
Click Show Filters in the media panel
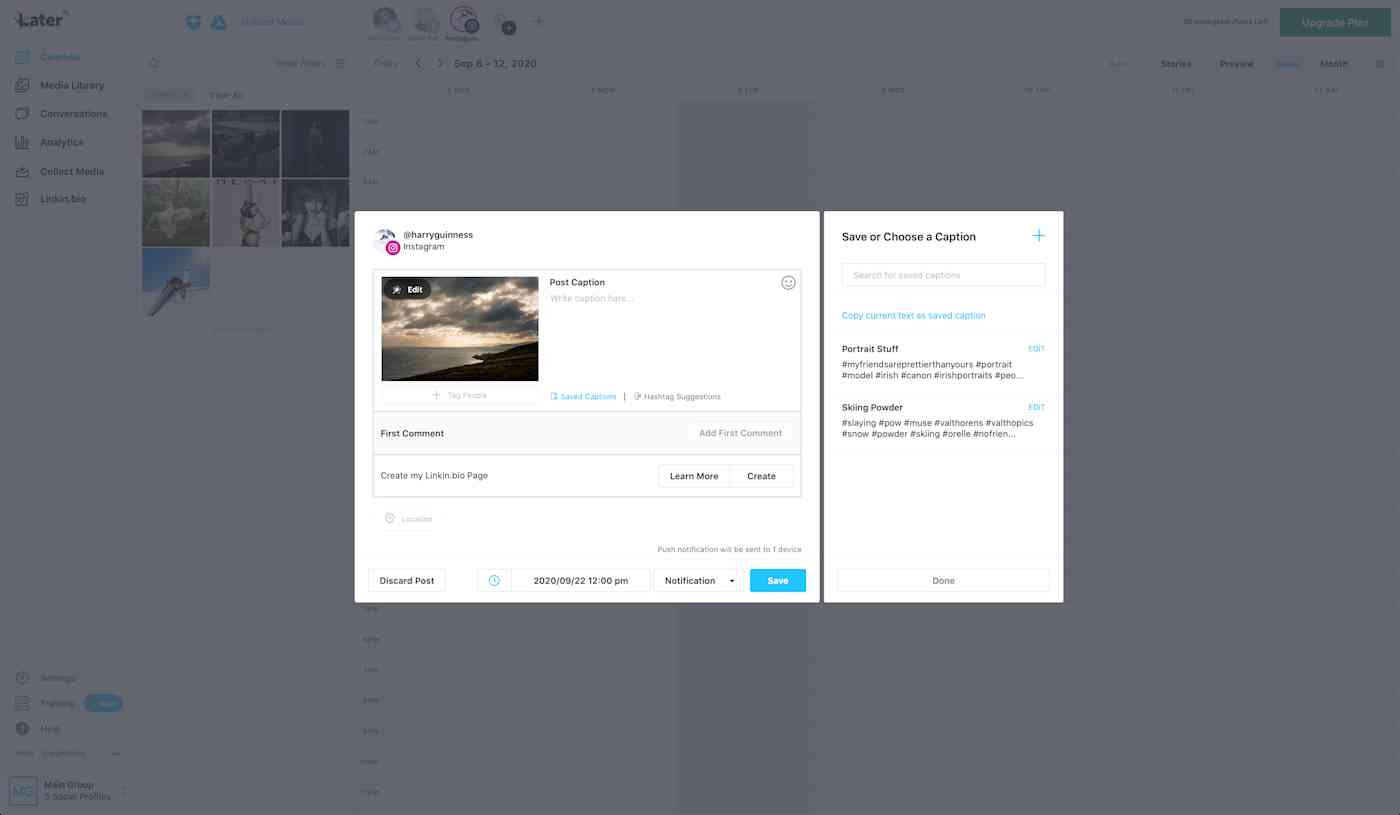(x=300, y=63)
